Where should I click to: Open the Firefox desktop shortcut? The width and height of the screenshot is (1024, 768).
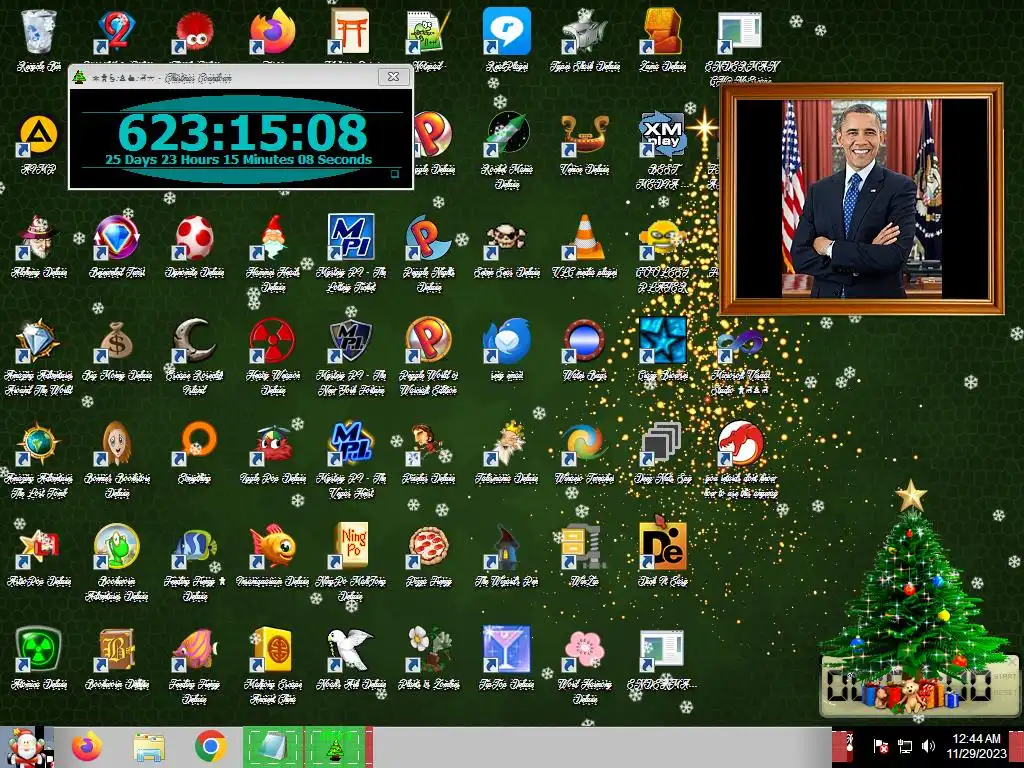coord(272,31)
